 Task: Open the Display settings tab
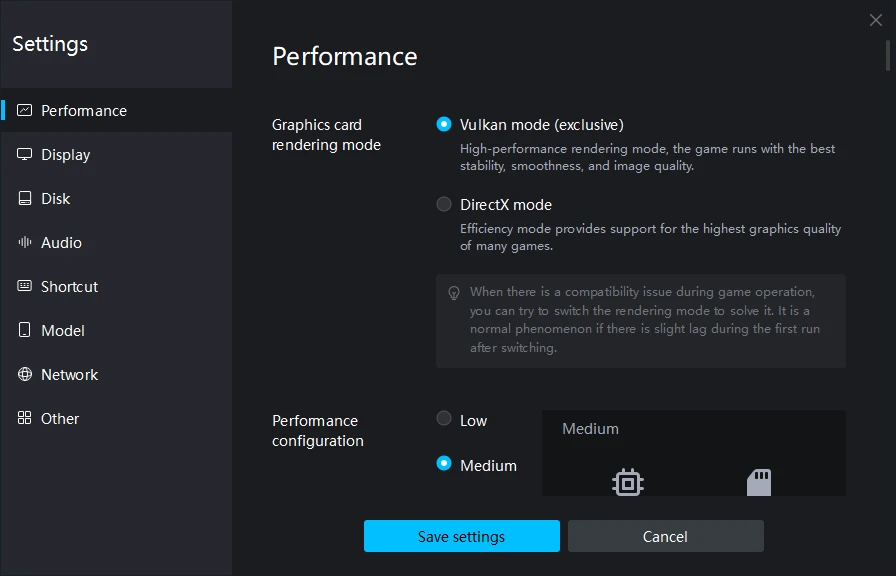66,155
